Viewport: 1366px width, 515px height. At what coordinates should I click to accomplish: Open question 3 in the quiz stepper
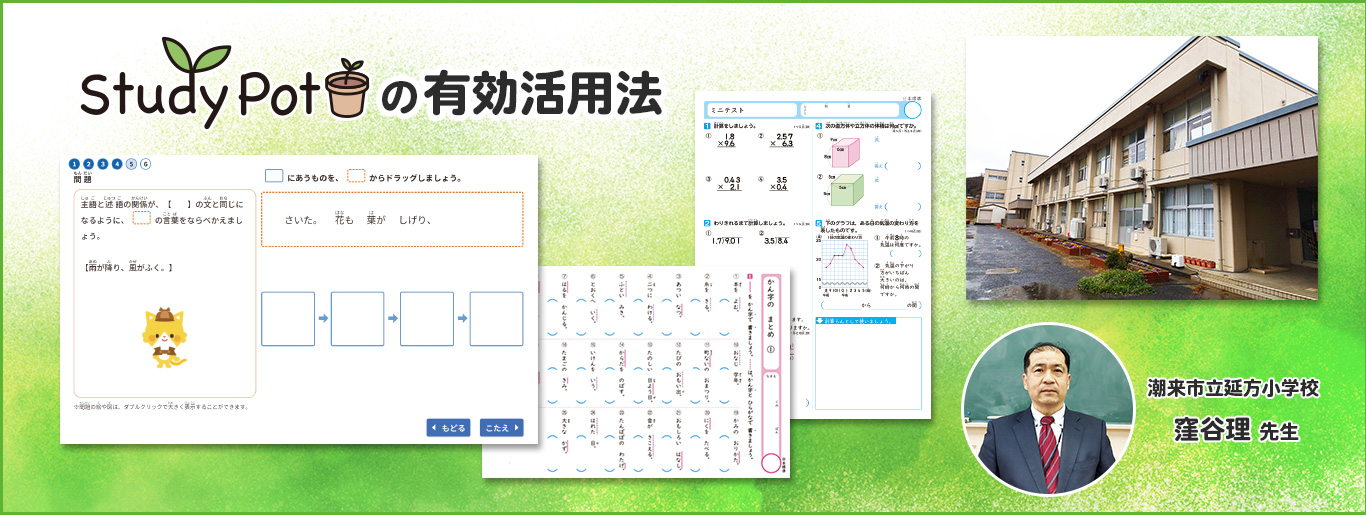[103, 164]
